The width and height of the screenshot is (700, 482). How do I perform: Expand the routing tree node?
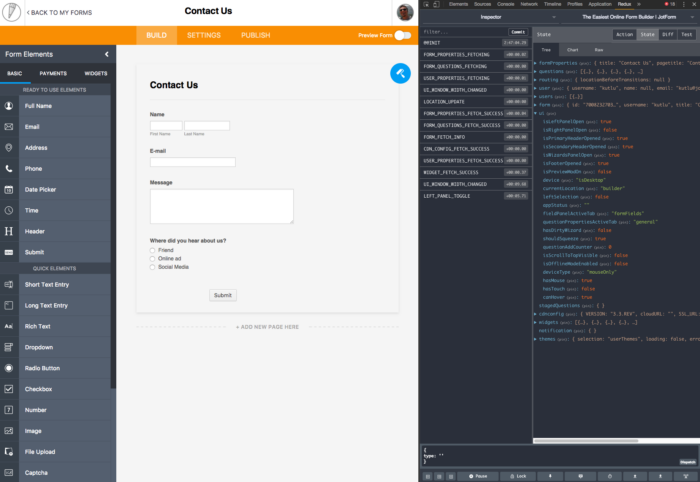point(535,80)
